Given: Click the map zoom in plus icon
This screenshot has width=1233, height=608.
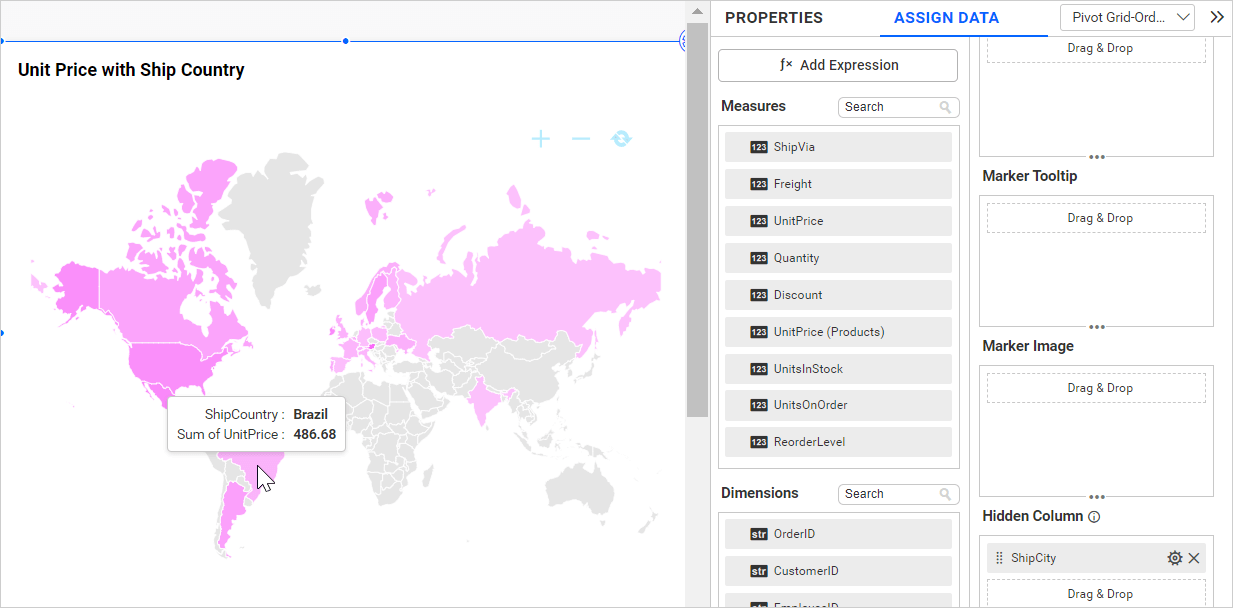Looking at the screenshot, I should pyautogui.click(x=540, y=139).
